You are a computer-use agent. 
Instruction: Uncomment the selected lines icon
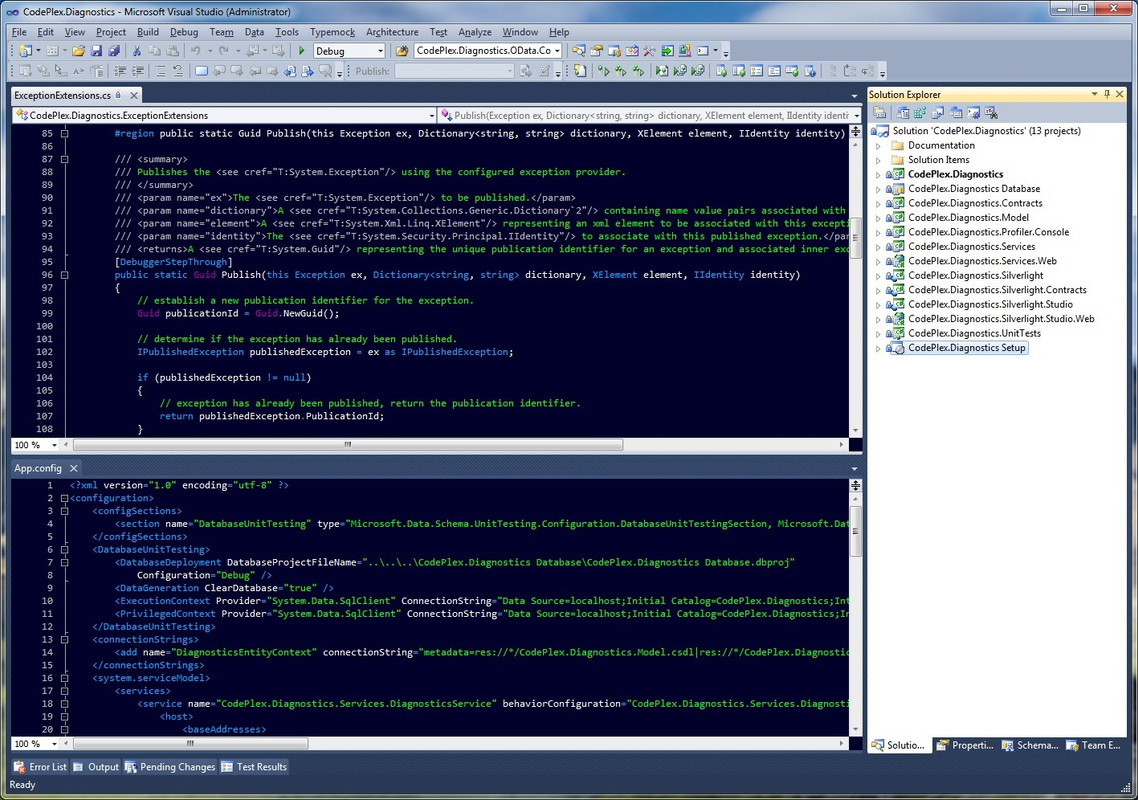click(178, 71)
